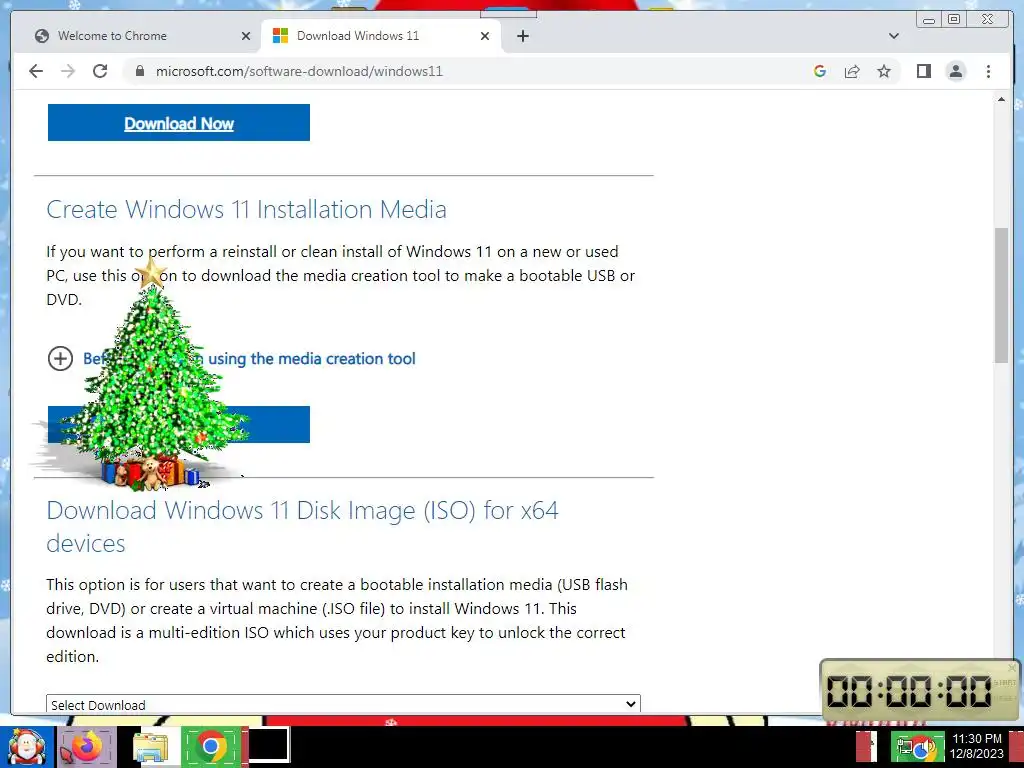
Task: Click the browser forward arrow
Action: pyautogui.click(x=68, y=71)
